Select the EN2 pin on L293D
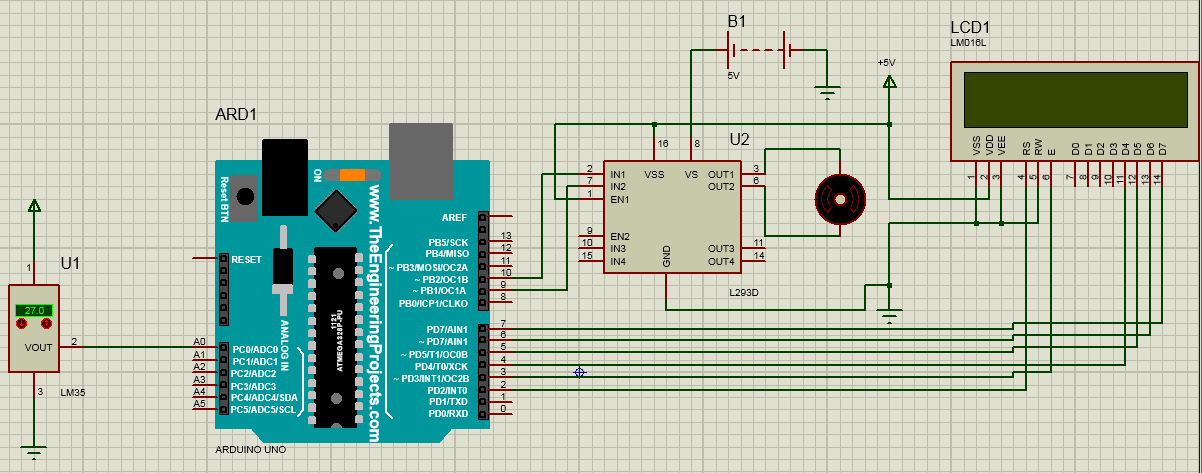This screenshot has width=1202, height=473. click(619, 237)
